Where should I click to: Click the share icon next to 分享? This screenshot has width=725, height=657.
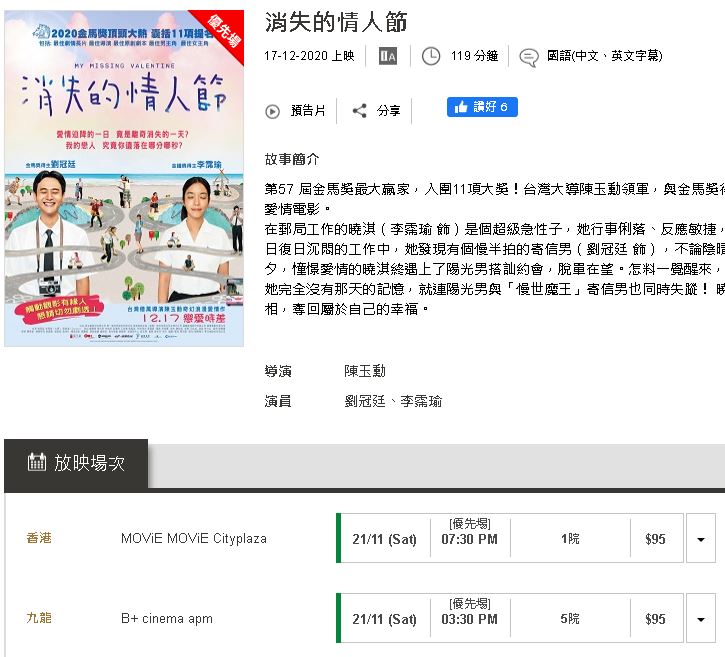[x=359, y=111]
